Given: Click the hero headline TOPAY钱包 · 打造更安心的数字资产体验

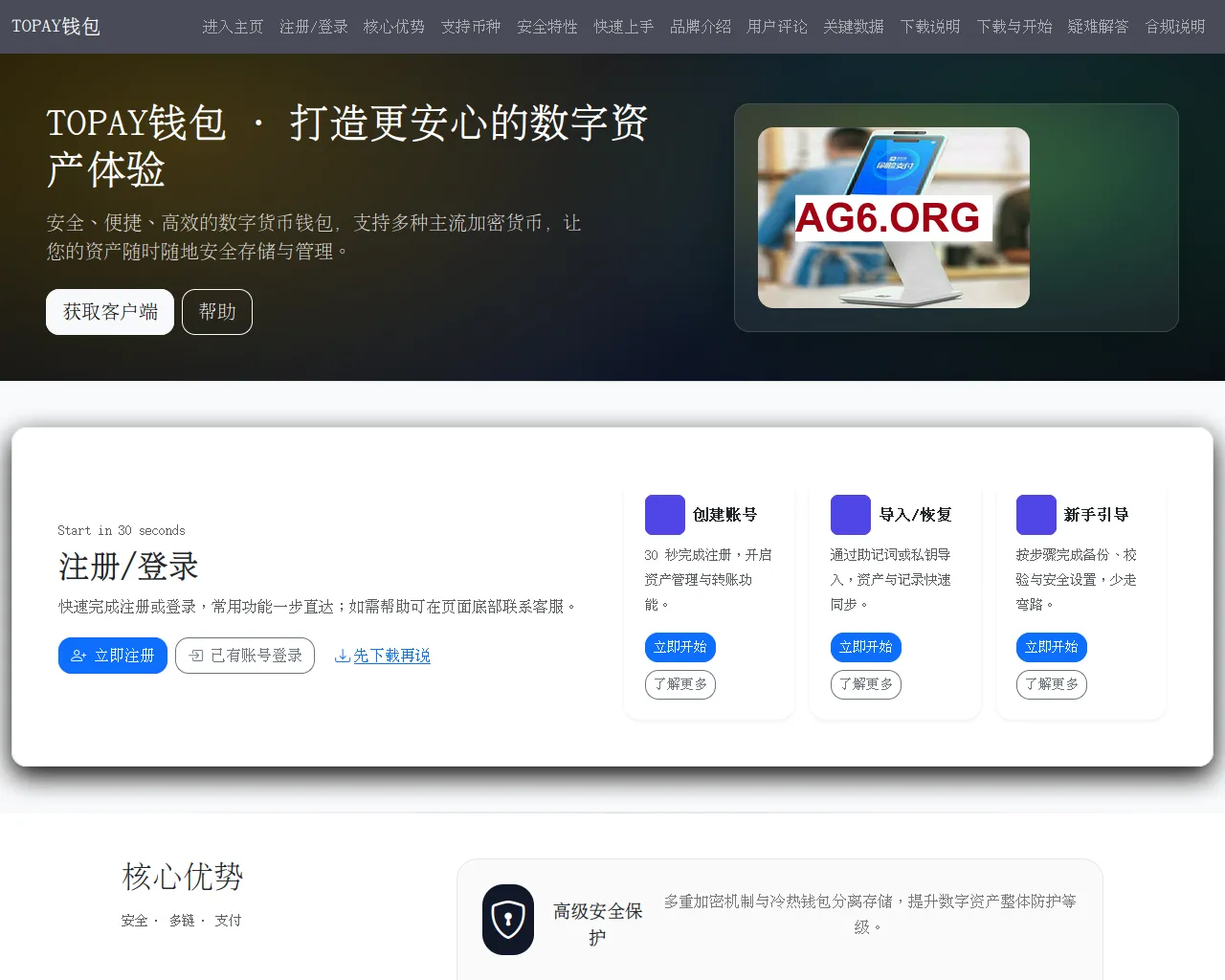Looking at the screenshot, I should click(347, 146).
